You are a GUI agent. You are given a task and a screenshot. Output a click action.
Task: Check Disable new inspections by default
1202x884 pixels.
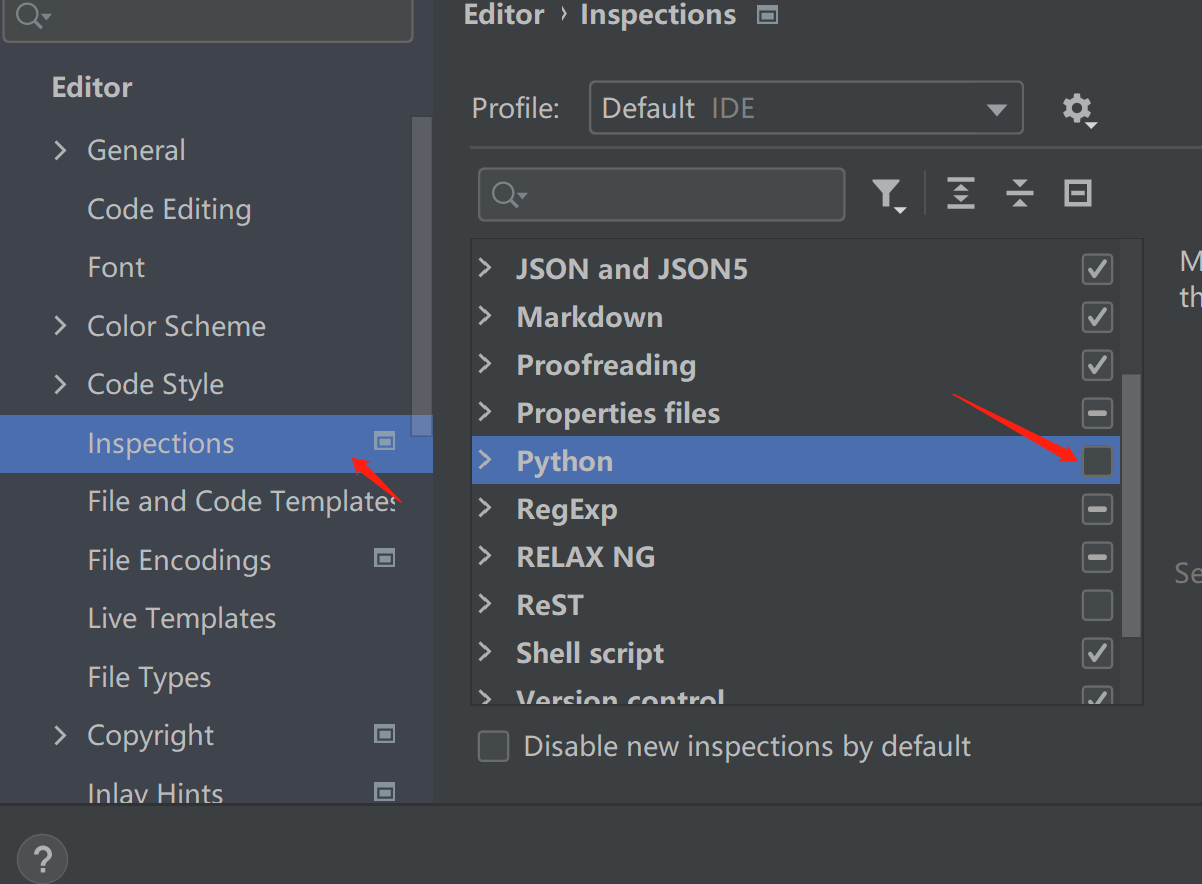[x=494, y=746]
